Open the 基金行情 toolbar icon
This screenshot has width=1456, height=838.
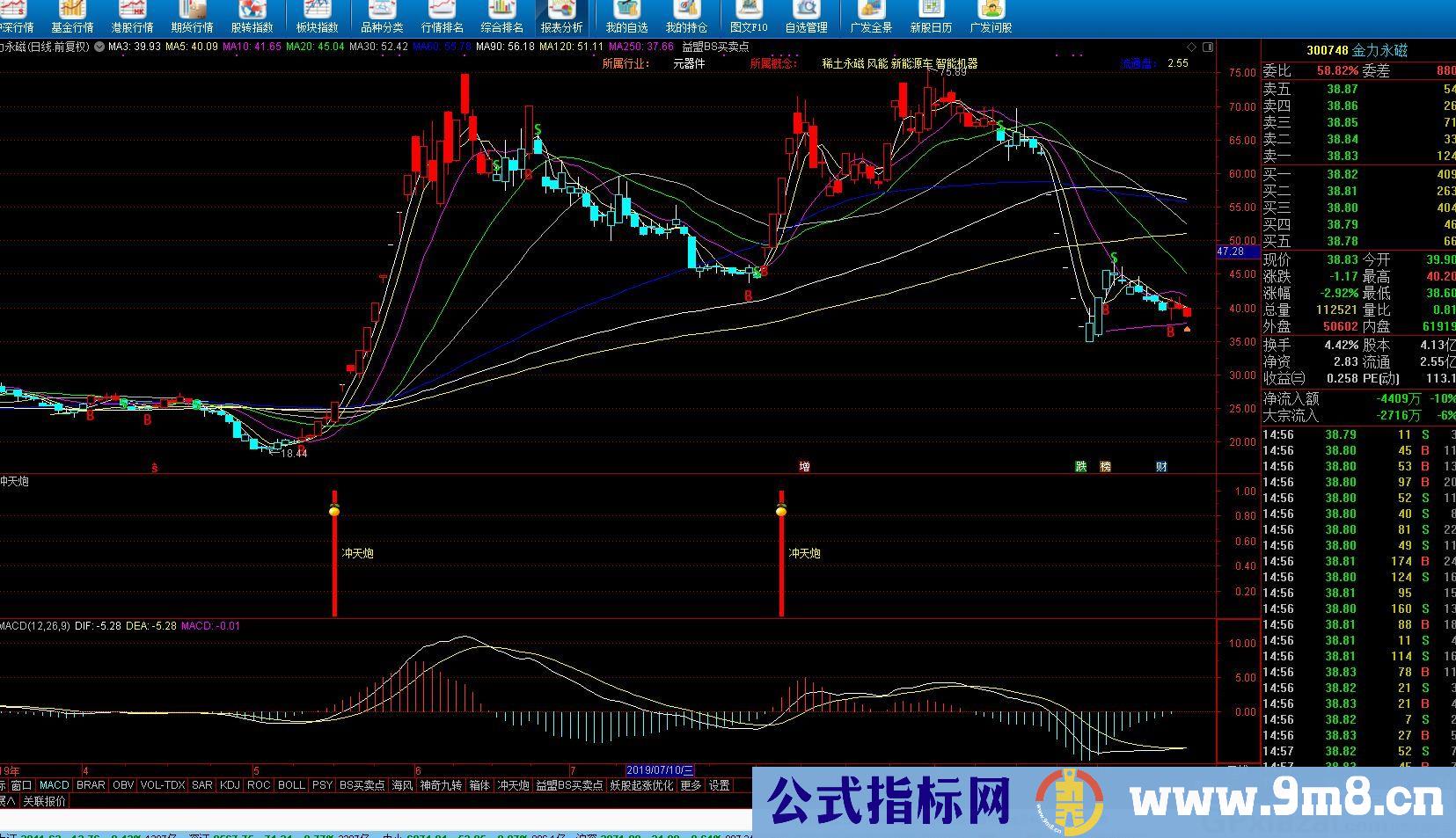coord(72,17)
